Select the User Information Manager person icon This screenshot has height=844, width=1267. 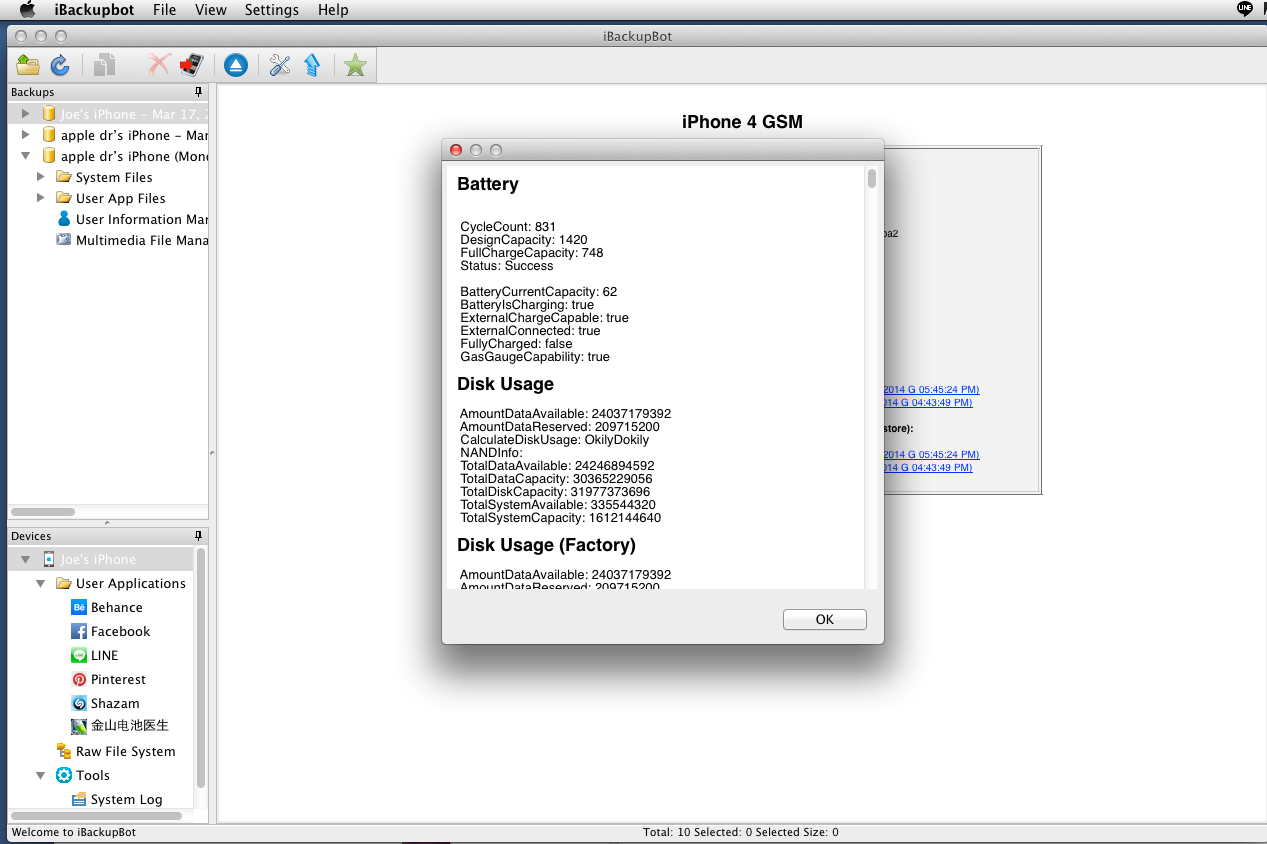click(64, 219)
